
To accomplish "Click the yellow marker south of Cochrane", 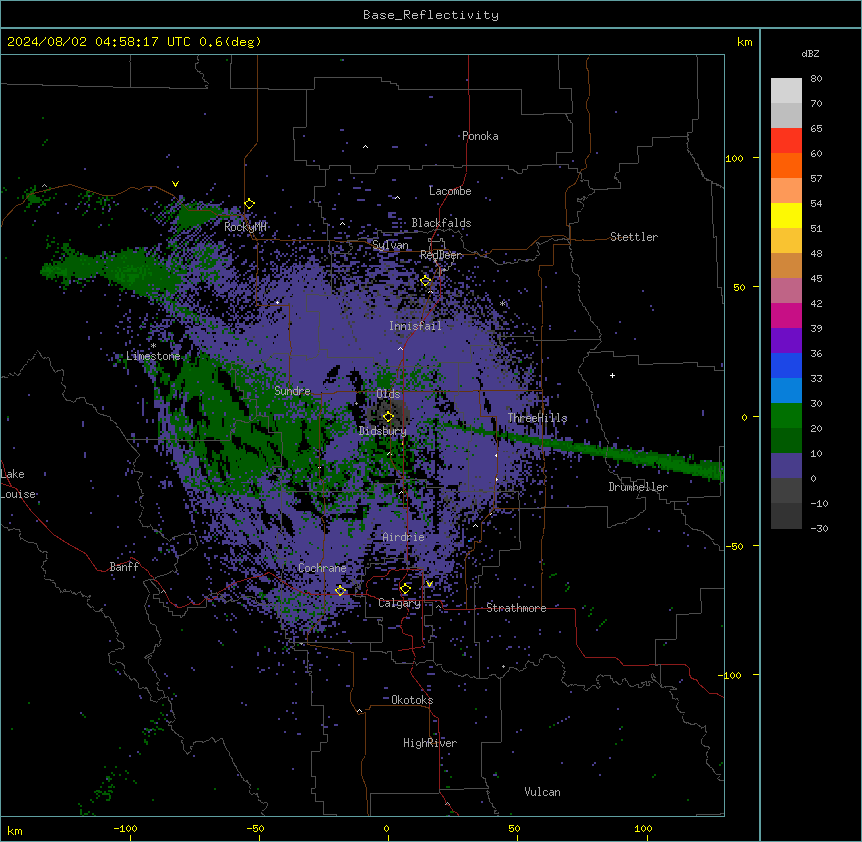I will pyautogui.click(x=340, y=591).
